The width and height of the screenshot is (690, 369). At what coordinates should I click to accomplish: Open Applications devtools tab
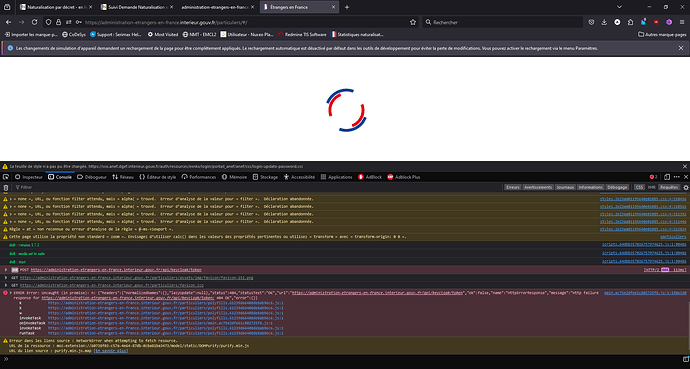click(x=337, y=177)
